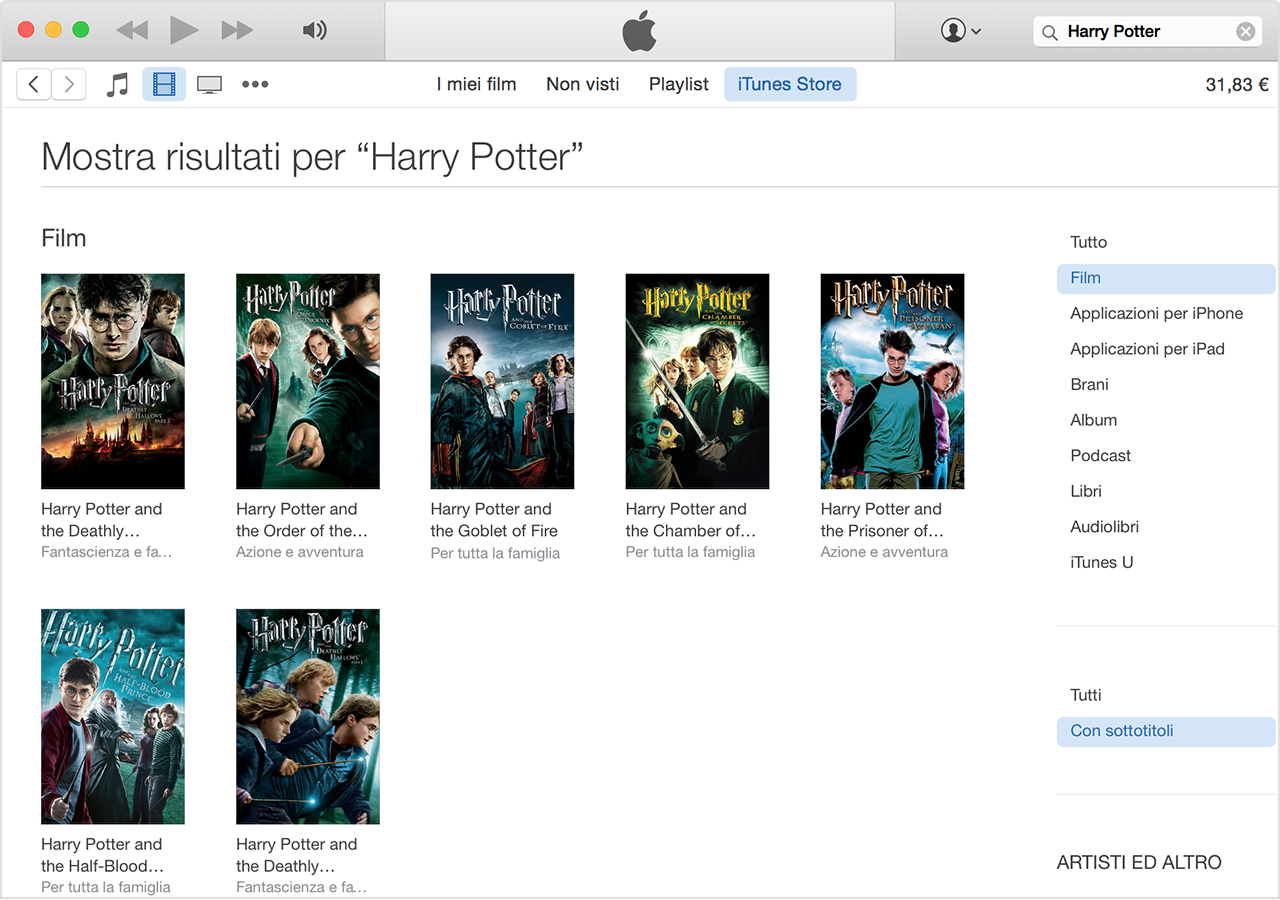Open the account user menu
Screen dimensions: 1280x900
[960, 31]
